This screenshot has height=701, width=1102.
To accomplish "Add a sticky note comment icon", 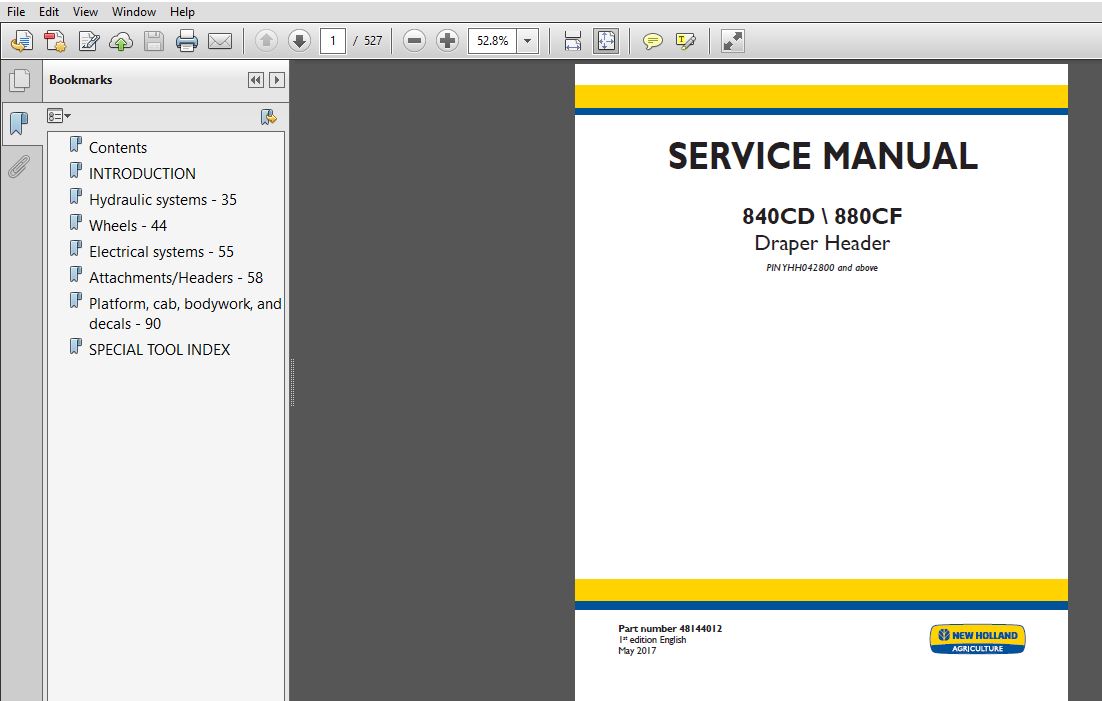I will pos(653,41).
